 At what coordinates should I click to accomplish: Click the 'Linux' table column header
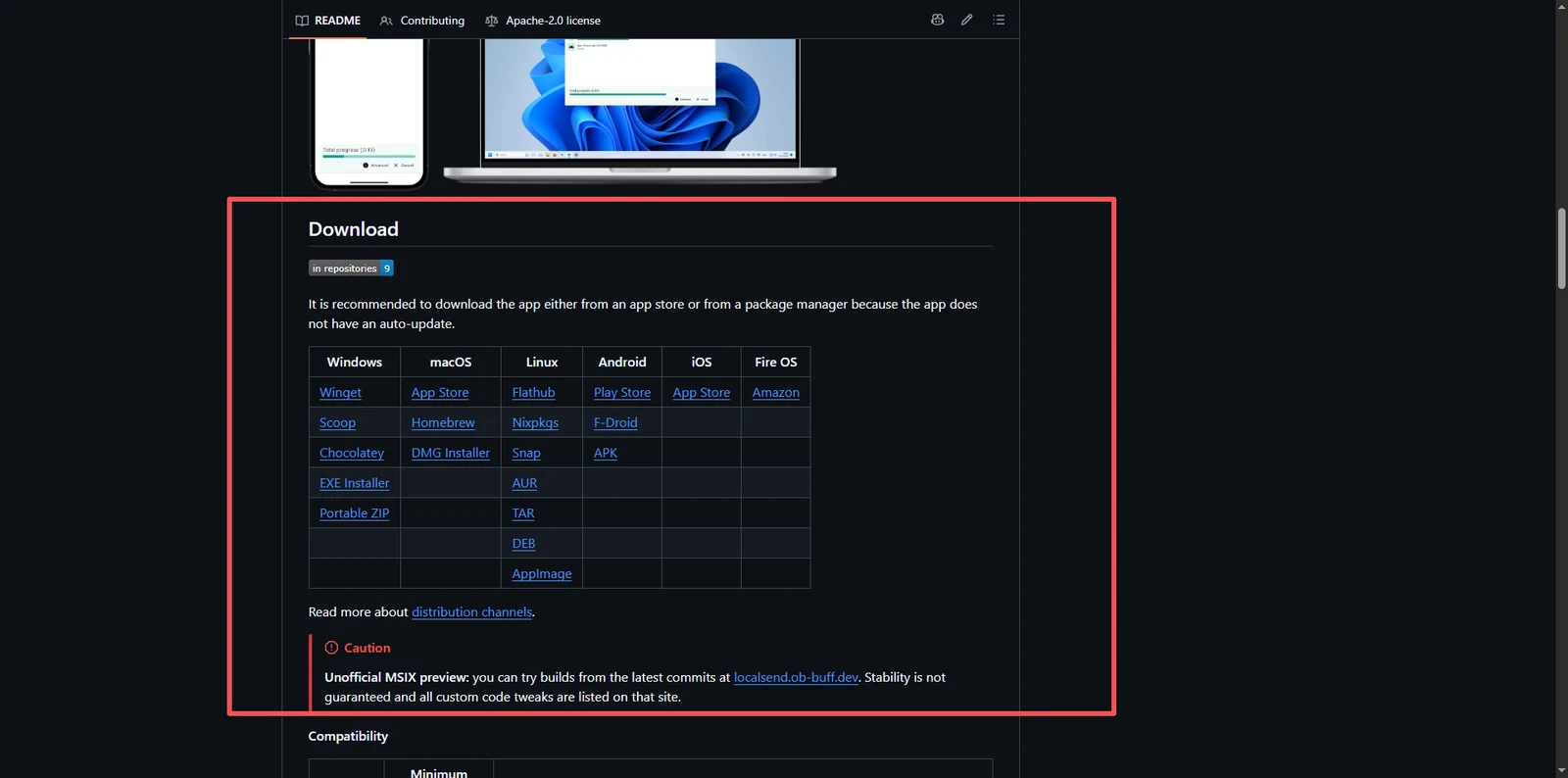coord(542,363)
